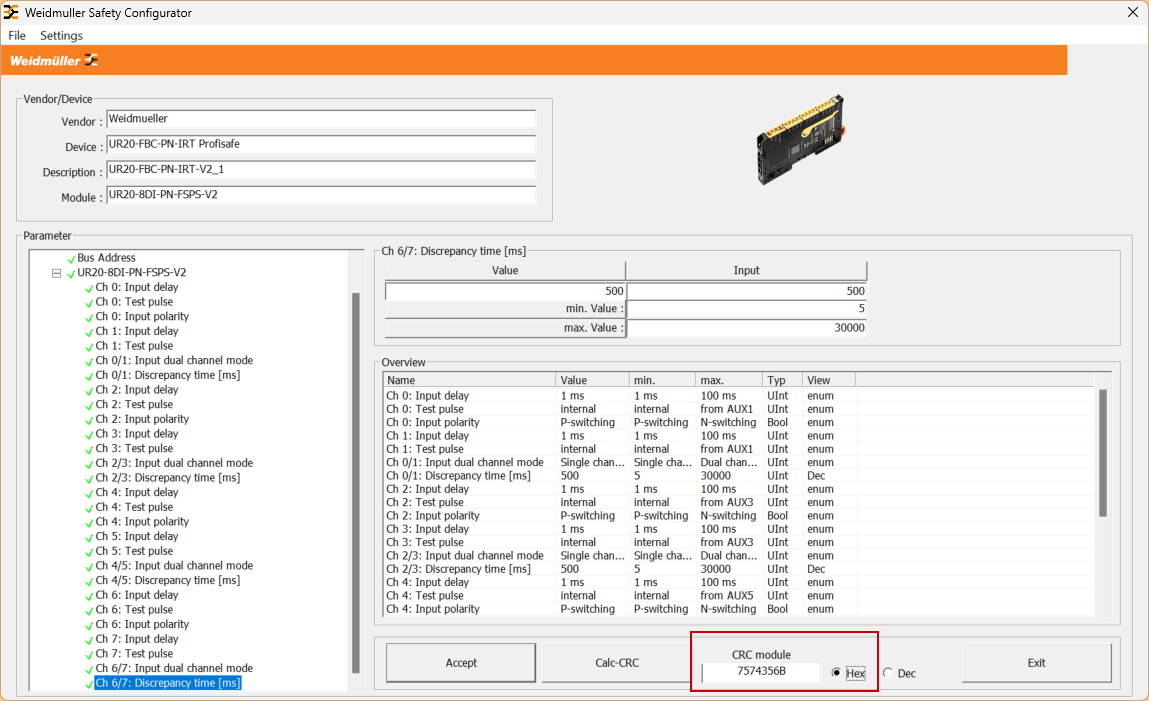Select the Dec radio button

click(887, 672)
